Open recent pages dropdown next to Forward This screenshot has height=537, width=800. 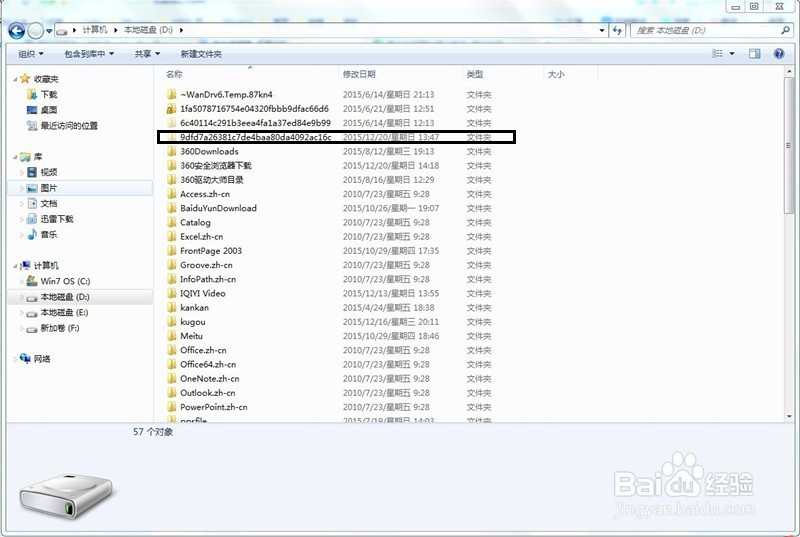[49, 31]
